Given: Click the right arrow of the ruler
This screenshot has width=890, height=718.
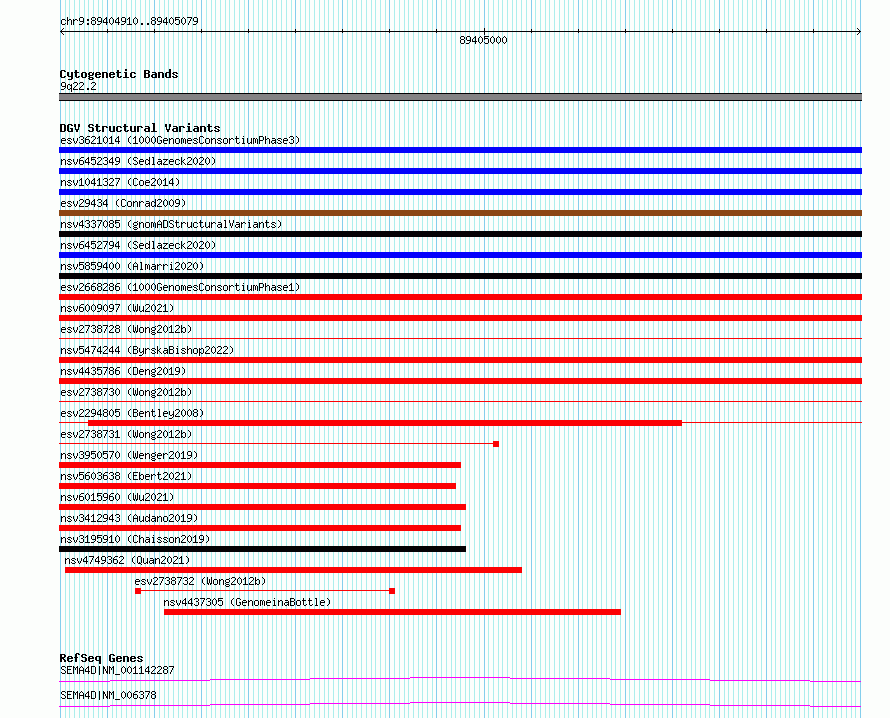Looking at the screenshot, I should (x=859, y=32).
